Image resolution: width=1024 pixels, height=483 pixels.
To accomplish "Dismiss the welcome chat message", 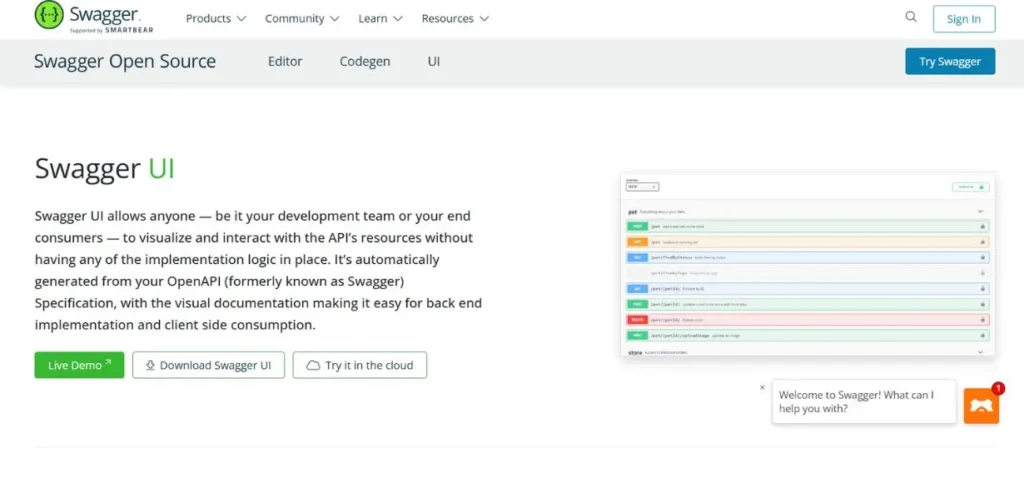I will 762,387.
